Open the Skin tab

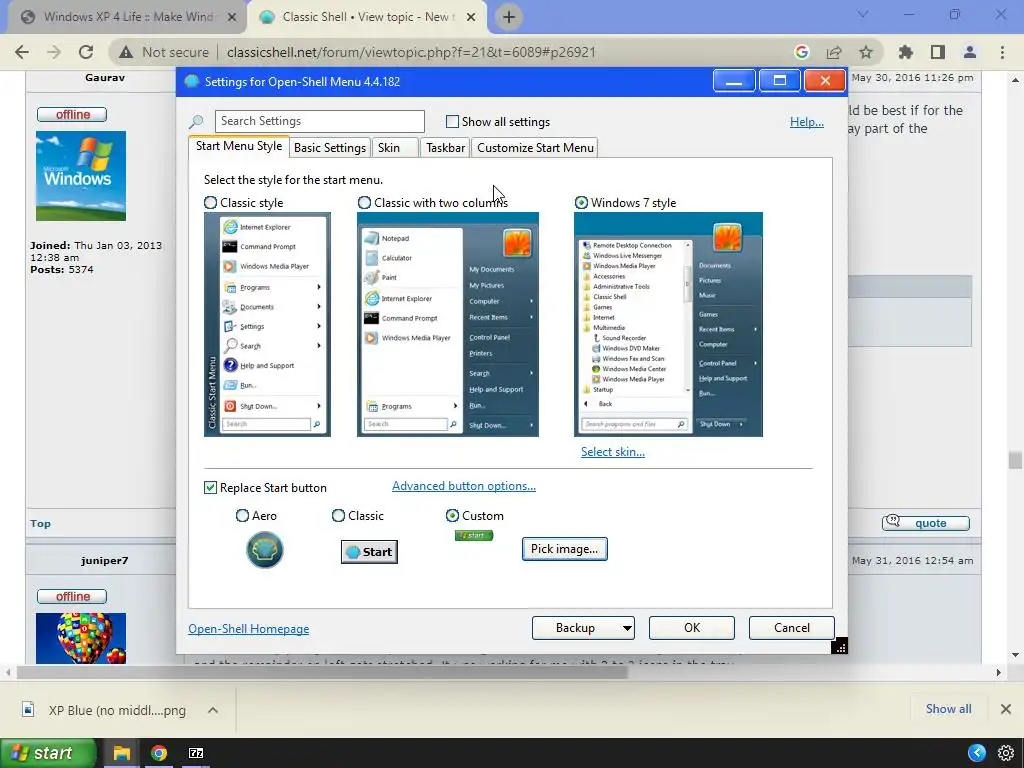pyautogui.click(x=394, y=148)
